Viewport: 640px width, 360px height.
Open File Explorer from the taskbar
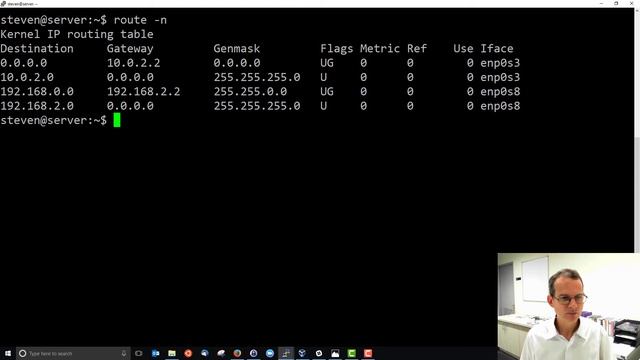point(172,353)
